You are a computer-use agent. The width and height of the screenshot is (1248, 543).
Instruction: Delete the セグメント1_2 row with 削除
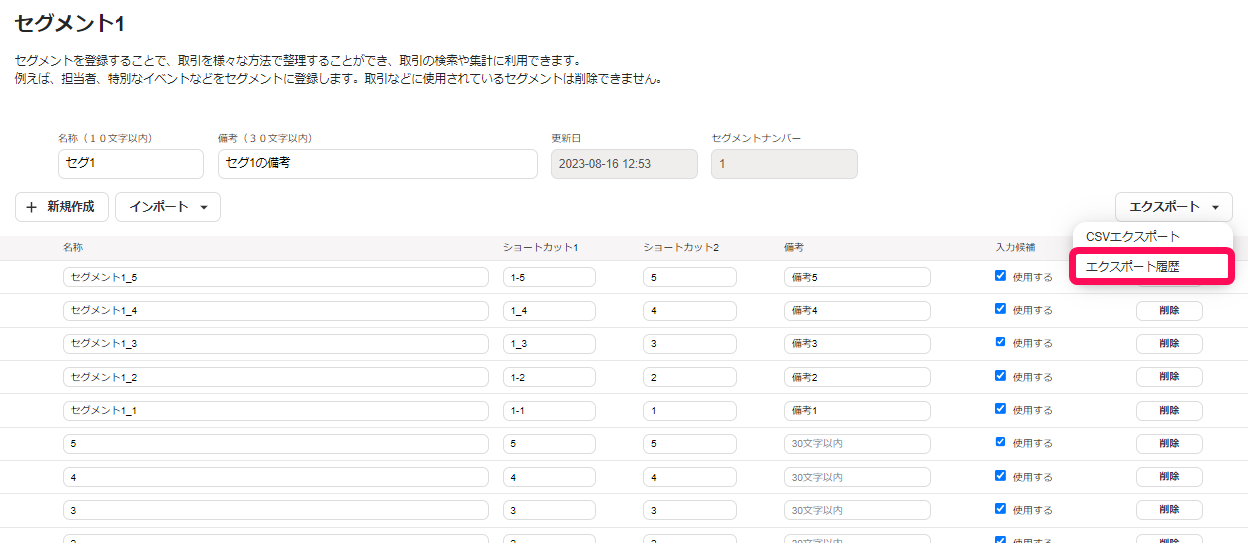1169,377
